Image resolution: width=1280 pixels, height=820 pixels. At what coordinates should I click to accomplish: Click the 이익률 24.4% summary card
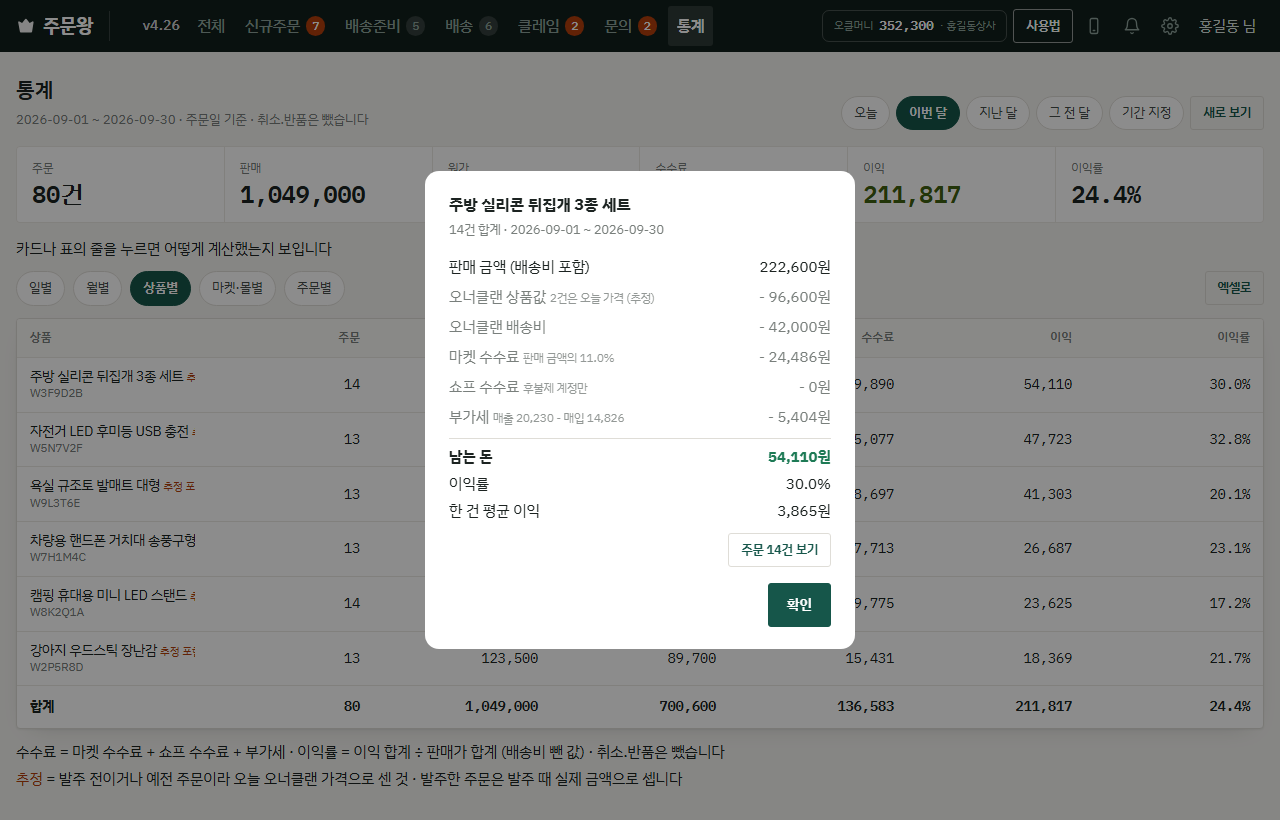1159,185
